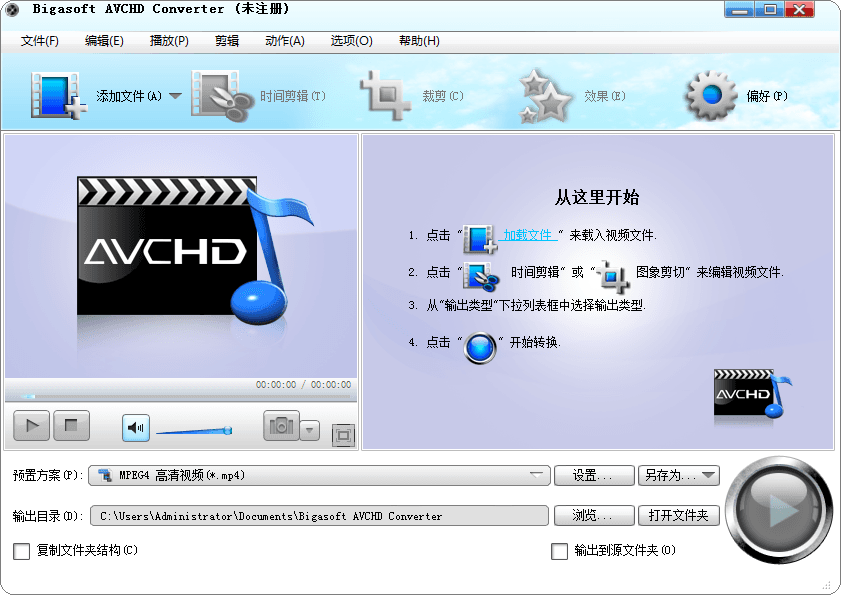Check output to source folder option
Screen dimensions: 841x595
(x=560, y=551)
